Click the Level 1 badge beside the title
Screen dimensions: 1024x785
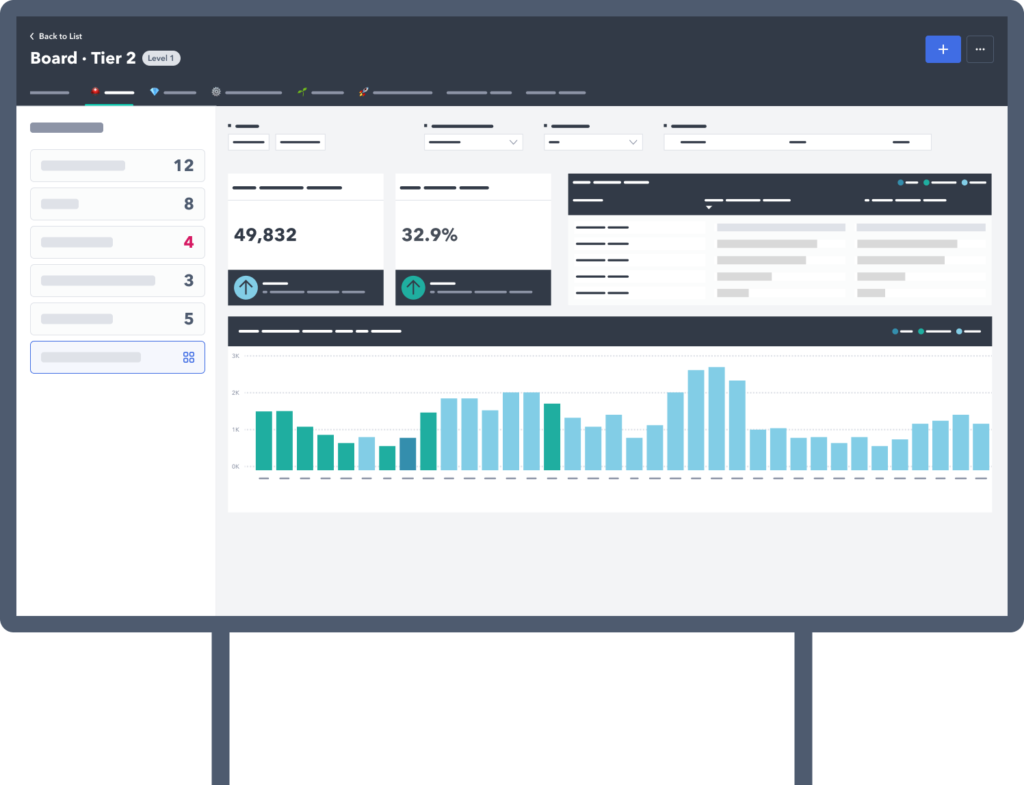coord(161,58)
